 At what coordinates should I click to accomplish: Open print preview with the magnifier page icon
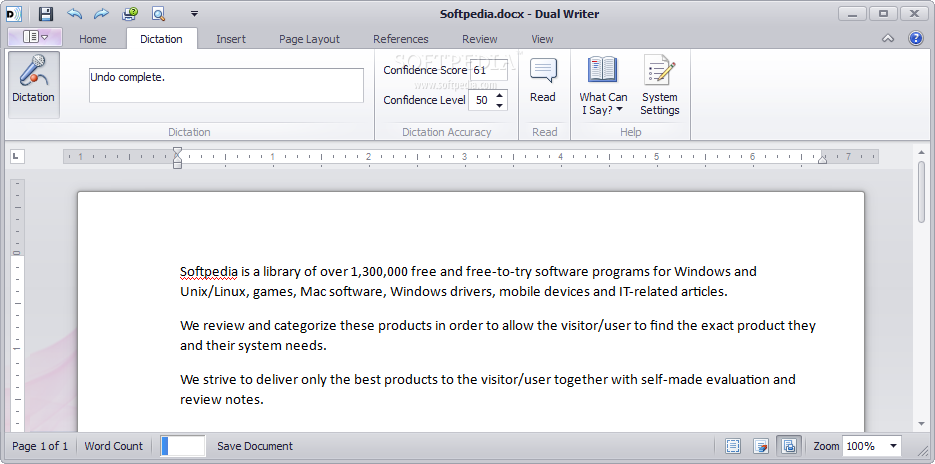(158, 14)
